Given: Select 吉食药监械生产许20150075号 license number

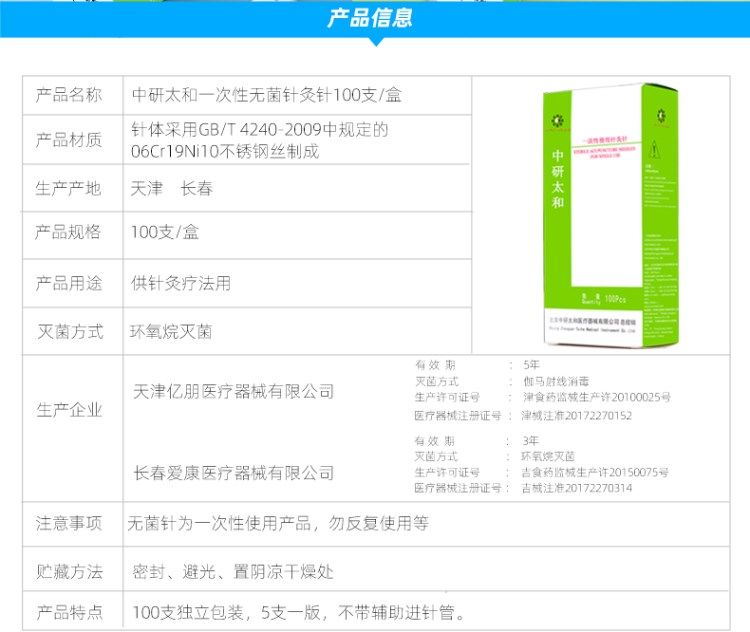Looking at the screenshot, I should 595,473.
